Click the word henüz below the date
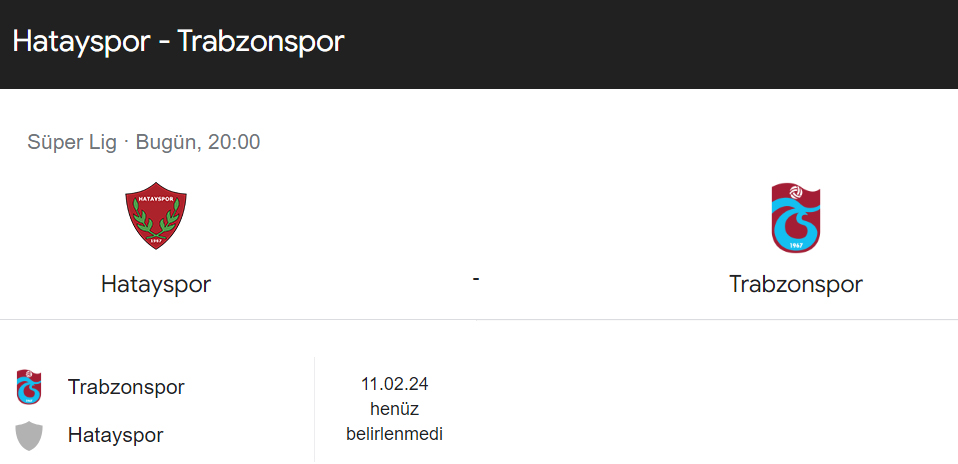 coord(394,409)
